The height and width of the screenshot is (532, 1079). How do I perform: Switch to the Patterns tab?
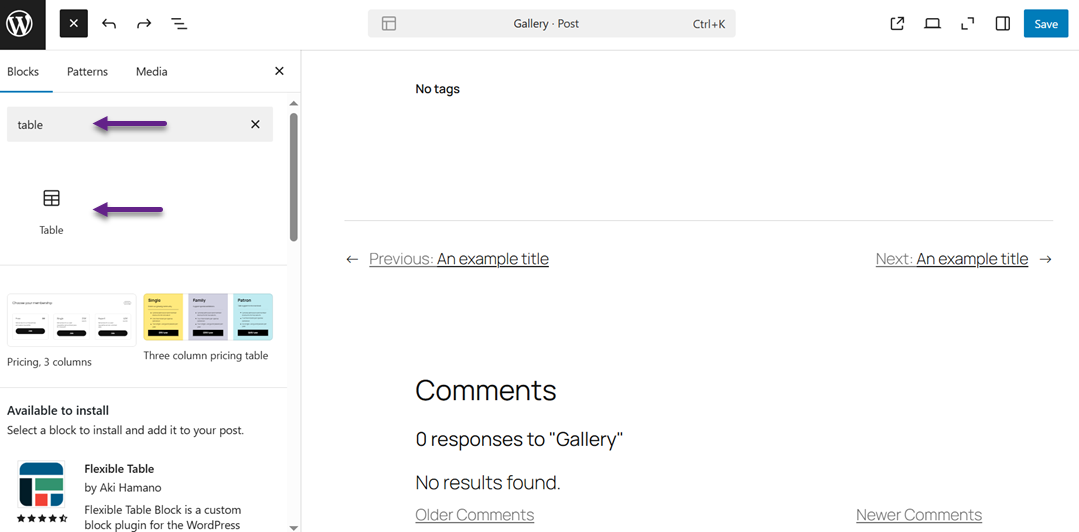pos(87,72)
